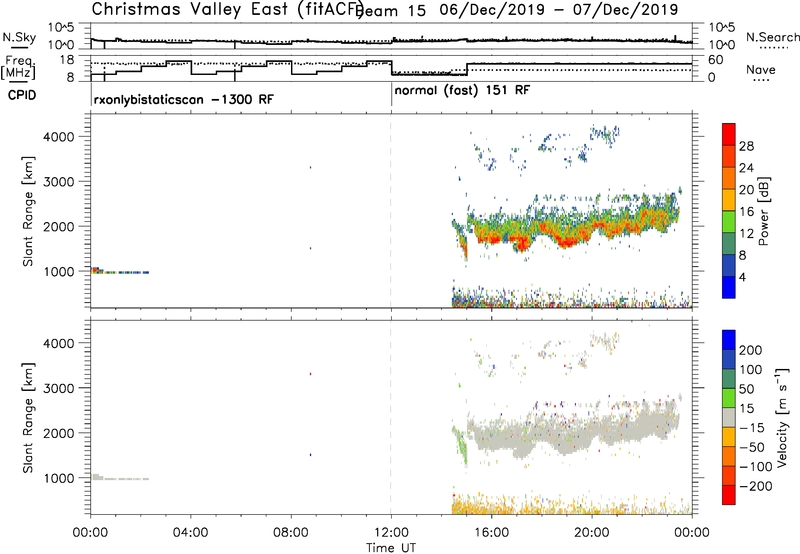800x554 pixels.
Task: Click the dotted N.Search legend line sample
Action: pos(774,48)
